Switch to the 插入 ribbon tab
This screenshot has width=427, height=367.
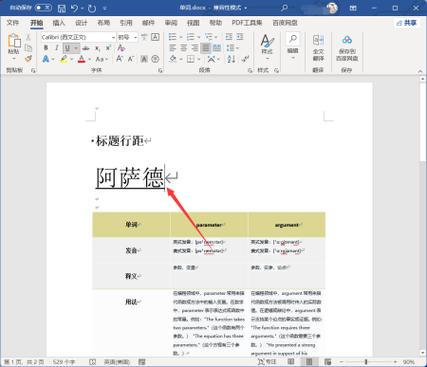(59, 23)
